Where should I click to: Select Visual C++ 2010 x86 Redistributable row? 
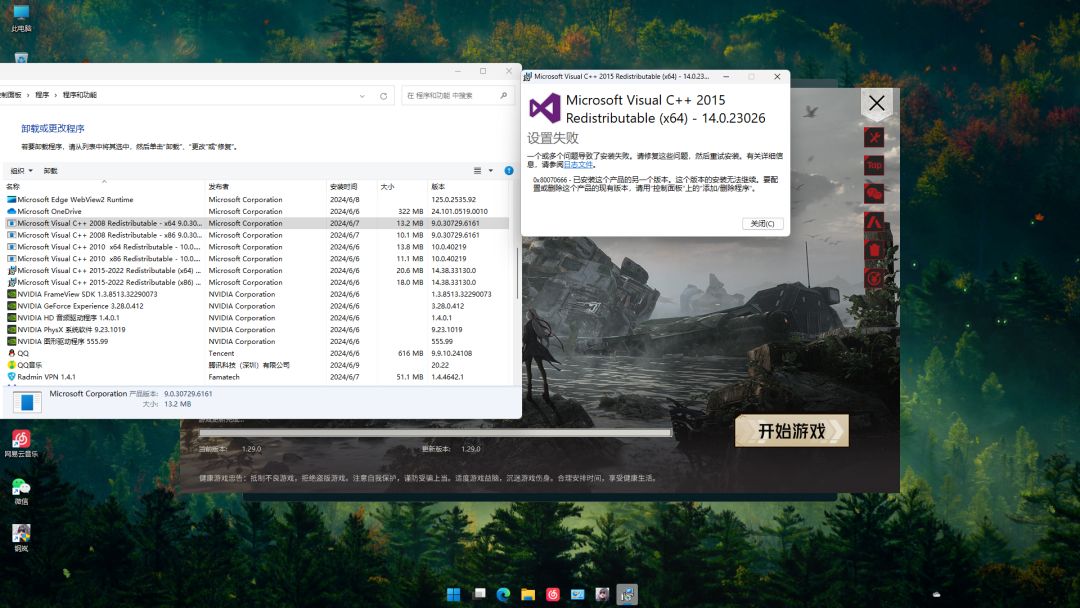[x=257, y=259]
